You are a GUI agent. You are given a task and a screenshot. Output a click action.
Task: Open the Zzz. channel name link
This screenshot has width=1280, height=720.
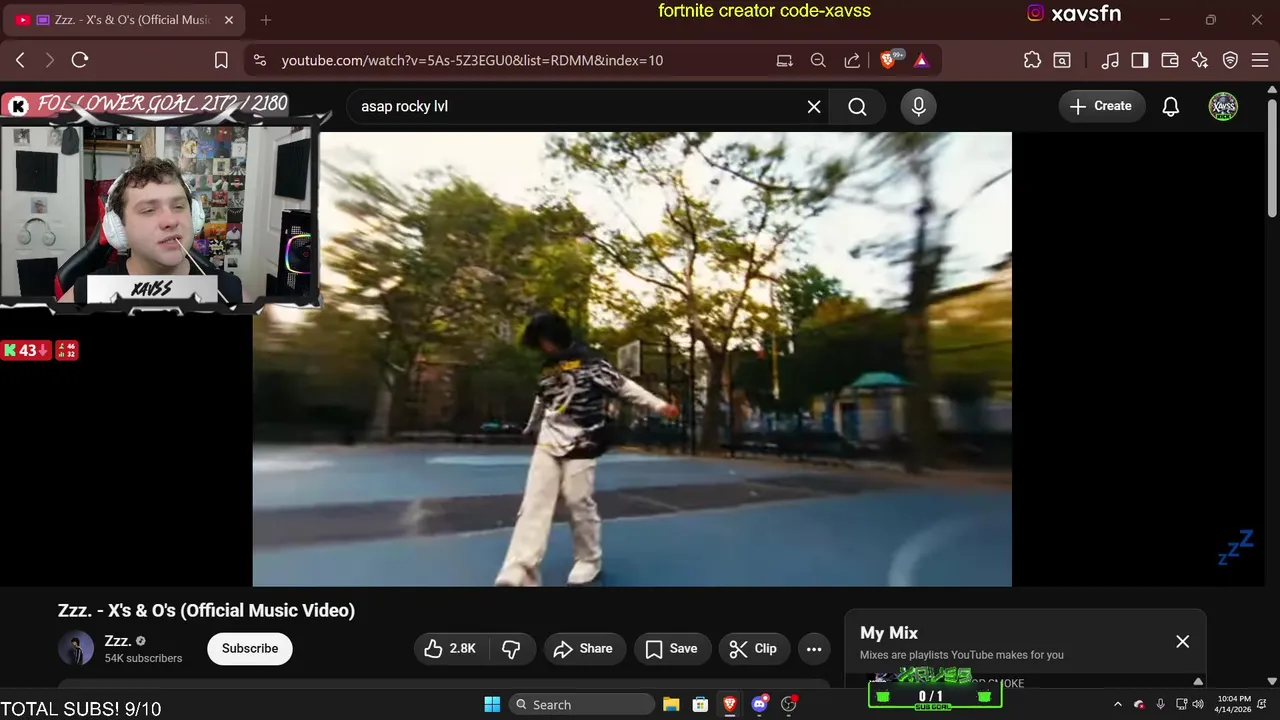point(118,640)
